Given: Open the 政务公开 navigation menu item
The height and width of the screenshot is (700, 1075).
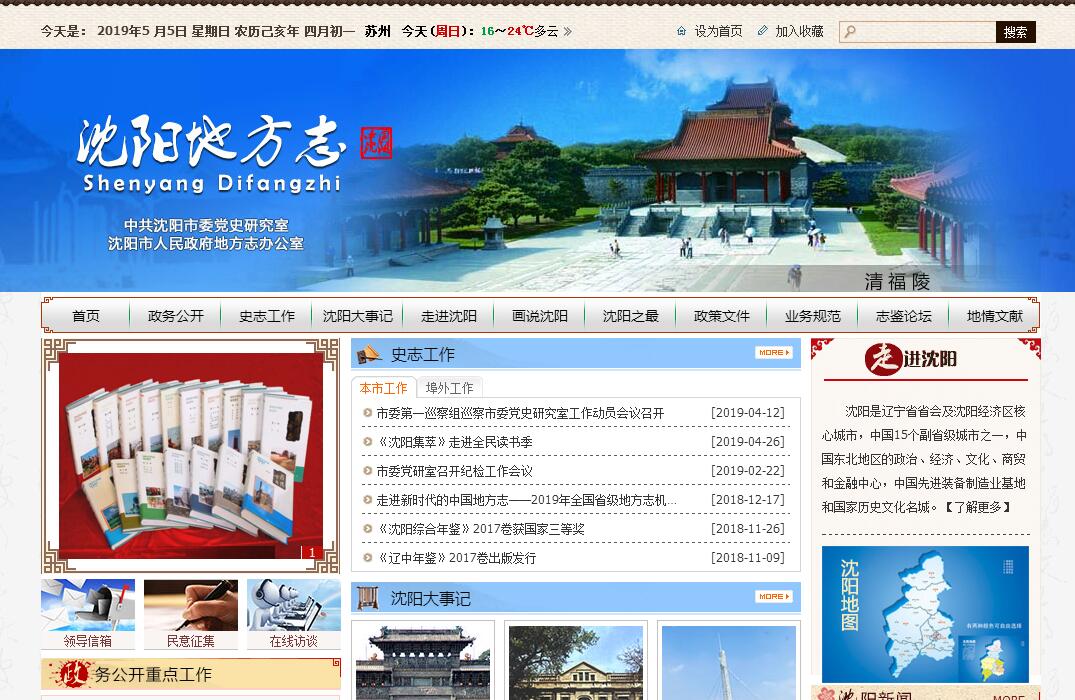Looking at the screenshot, I should click(175, 316).
